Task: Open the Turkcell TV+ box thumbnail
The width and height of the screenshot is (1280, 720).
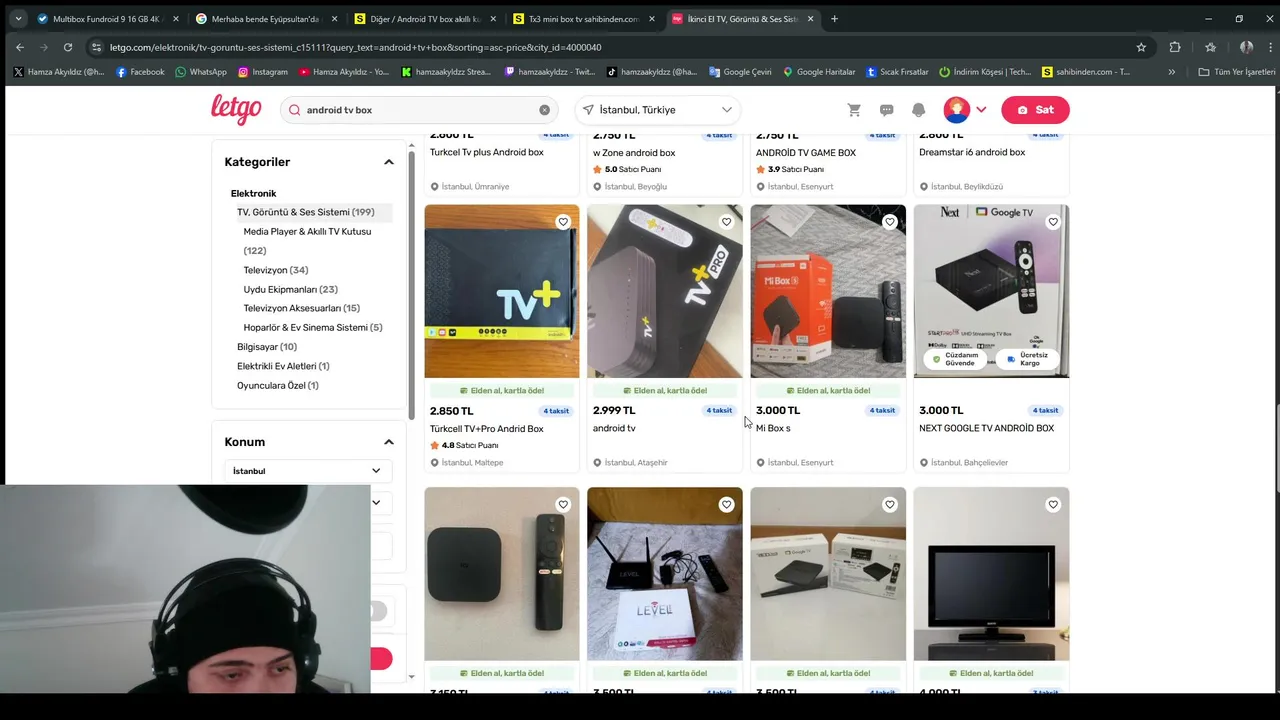Action: (x=502, y=291)
